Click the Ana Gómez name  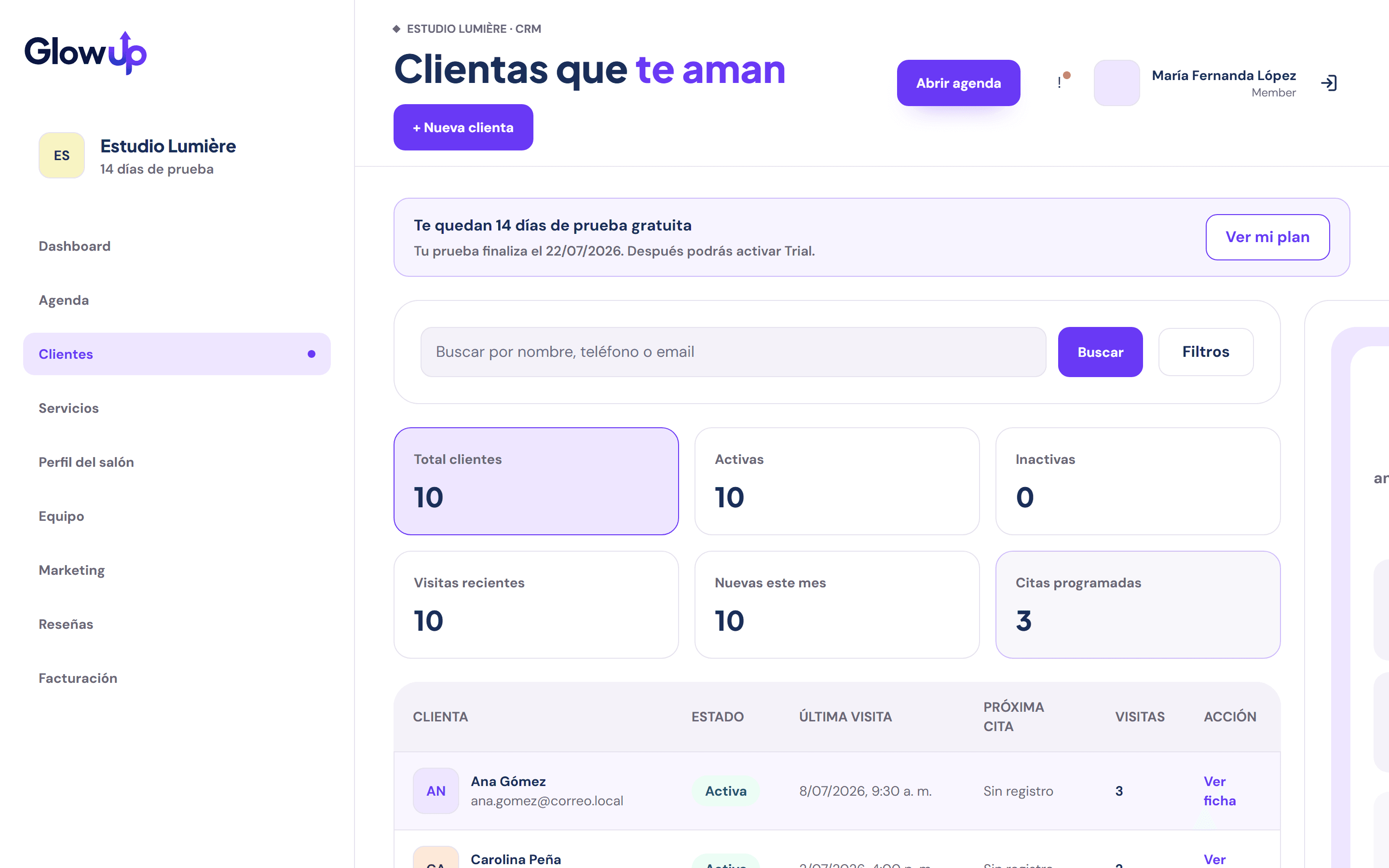point(508,781)
